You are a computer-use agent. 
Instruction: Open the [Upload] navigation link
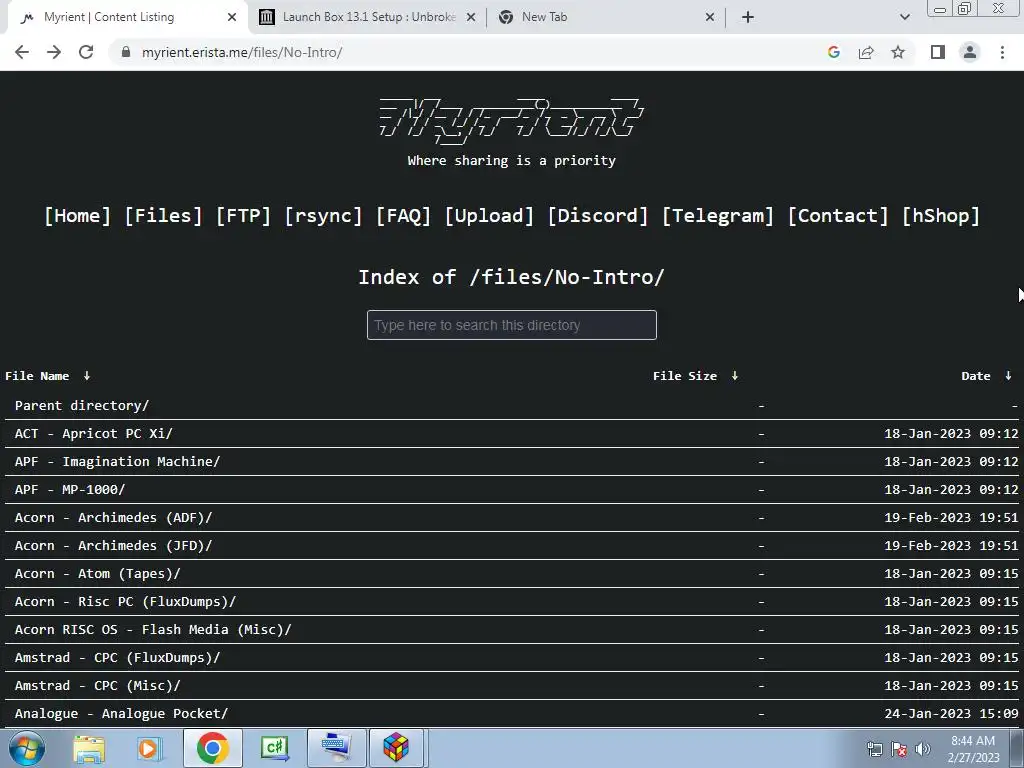[x=488, y=216]
